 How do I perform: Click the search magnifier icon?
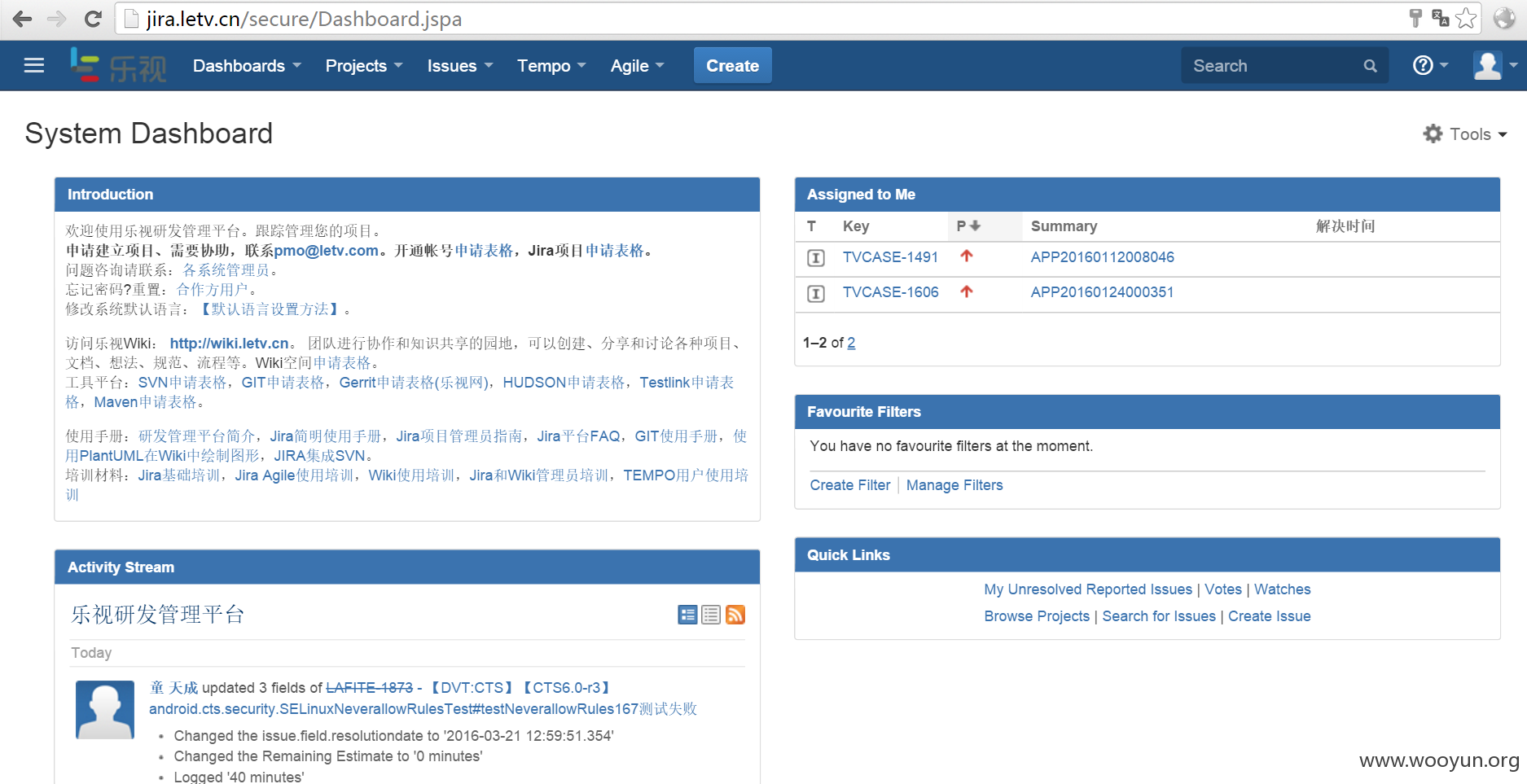[x=1371, y=66]
